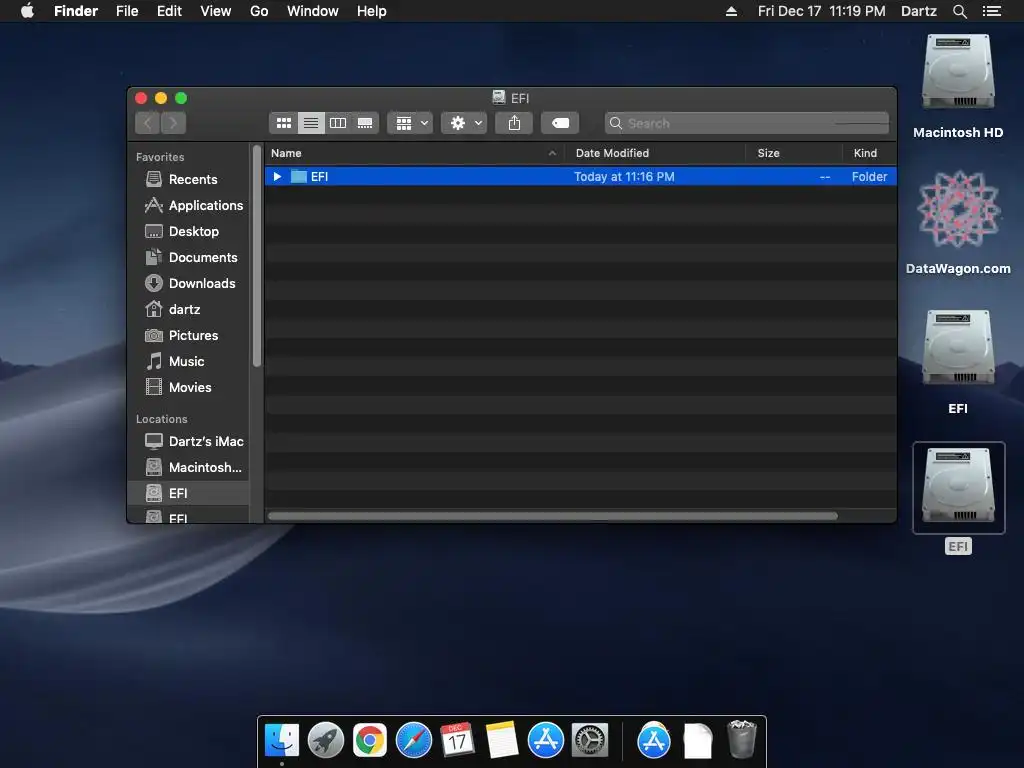Screen dimensions: 1024x768
Task: Select Macintosh HD volume in sidebar
Action: (189, 468)
